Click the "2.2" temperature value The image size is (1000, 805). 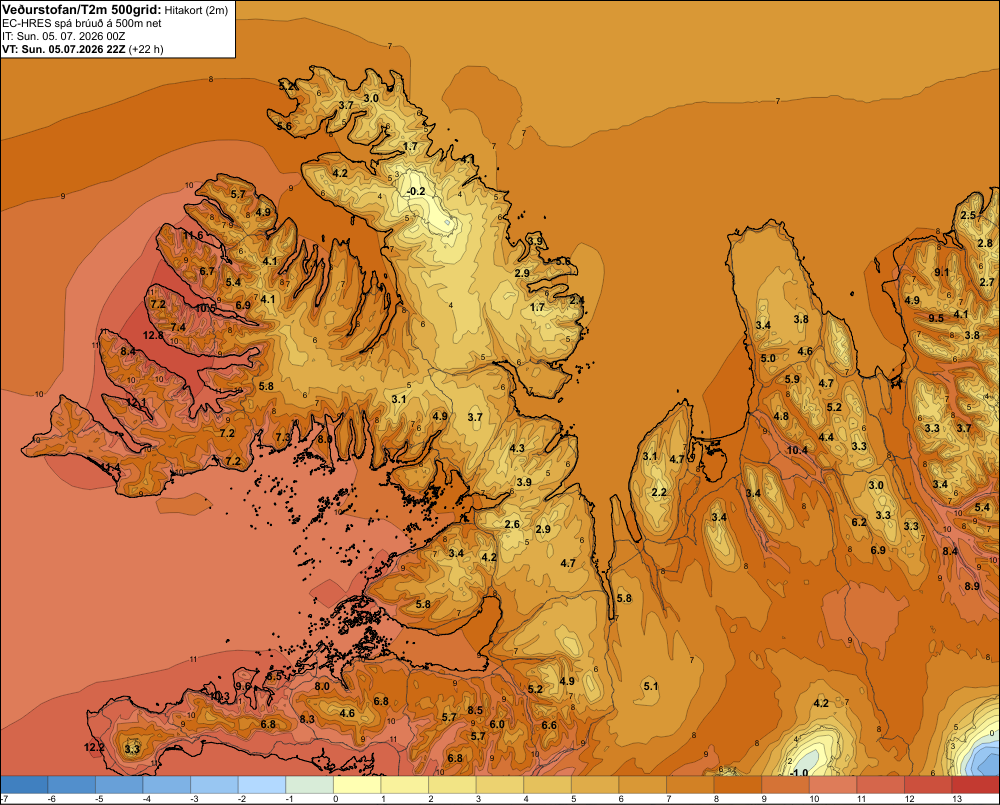(x=659, y=492)
